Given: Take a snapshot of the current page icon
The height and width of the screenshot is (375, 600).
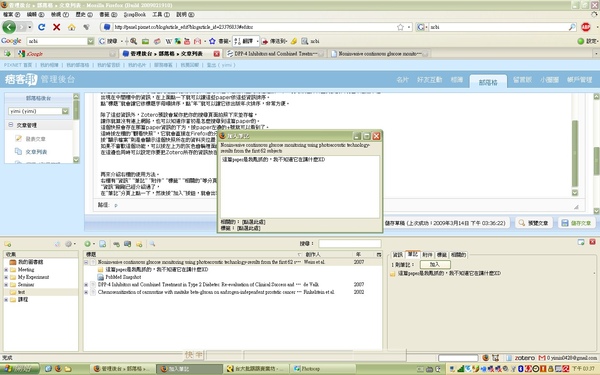Looking at the screenshot, I should [127, 244].
